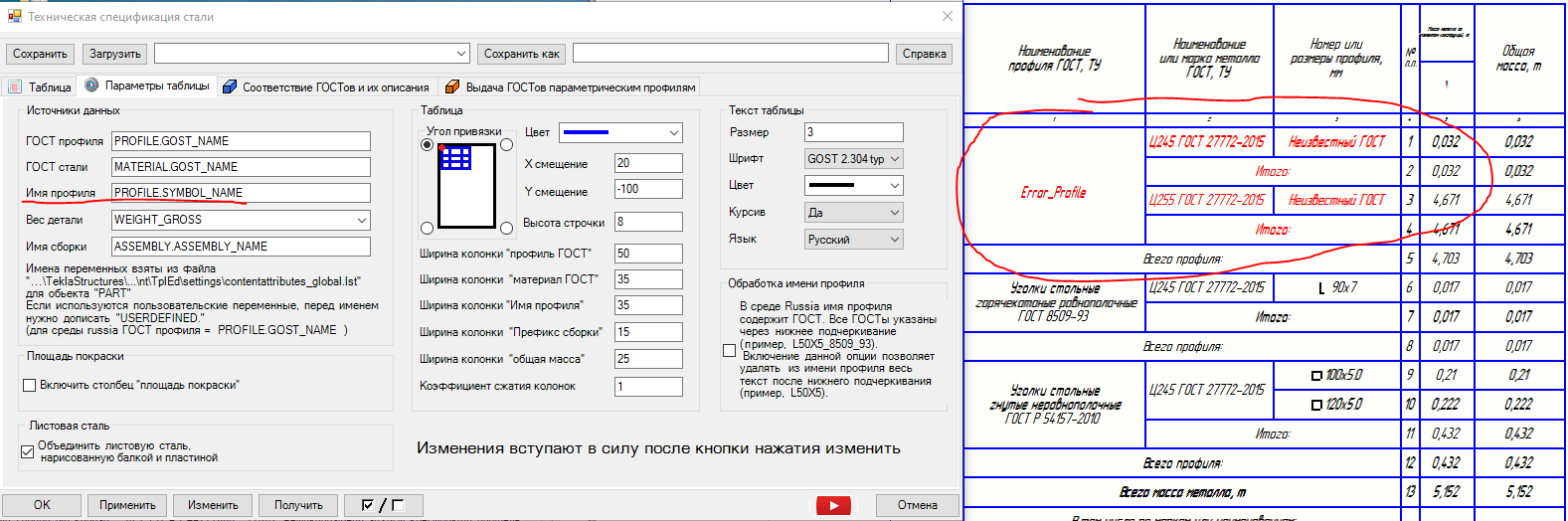Viewport: 1568px width, 521px height.
Task: Switch to Параметры таблицы tab
Action: (147, 86)
